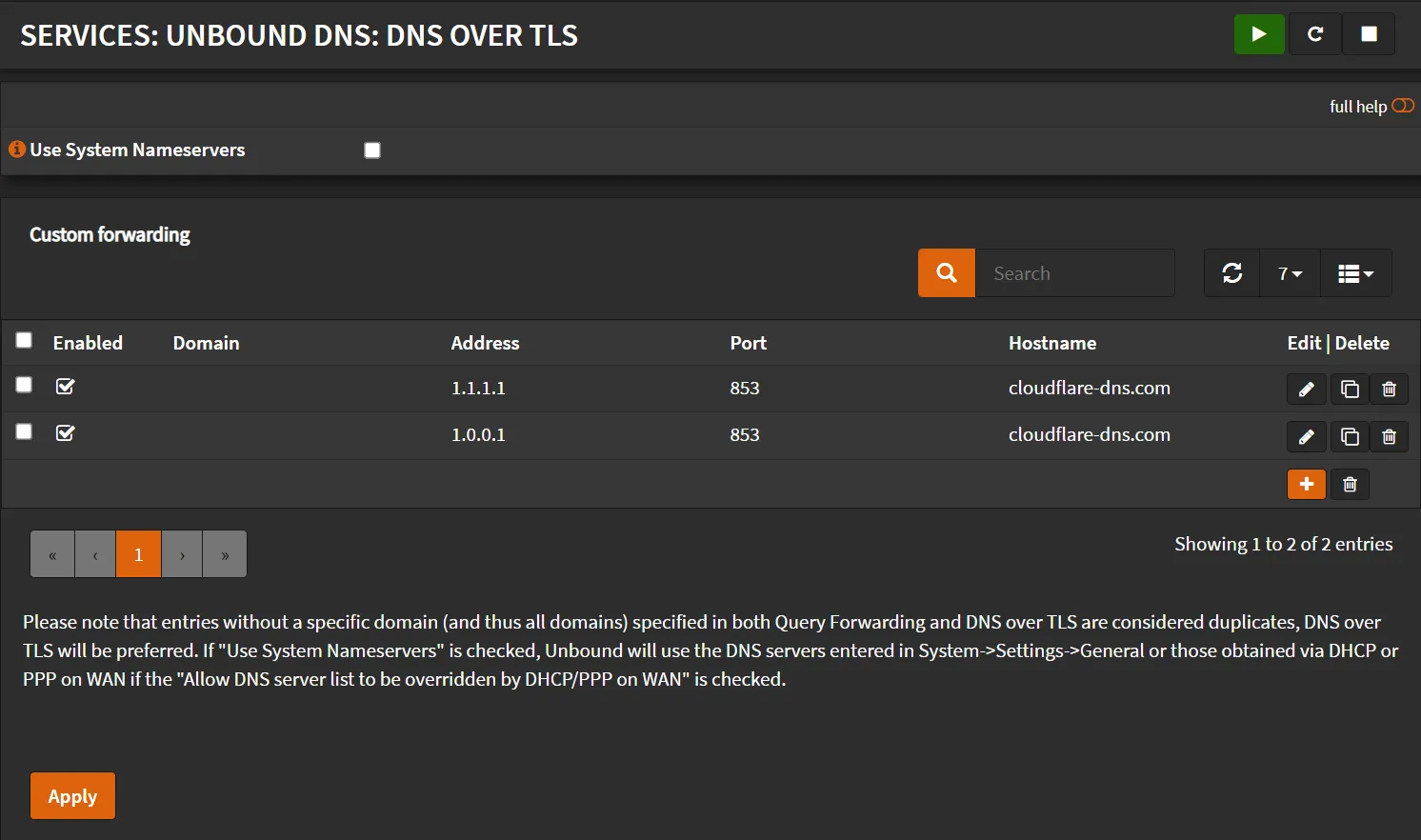The image size is (1421, 840).
Task: Click into the Search input field
Action: tap(1074, 273)
